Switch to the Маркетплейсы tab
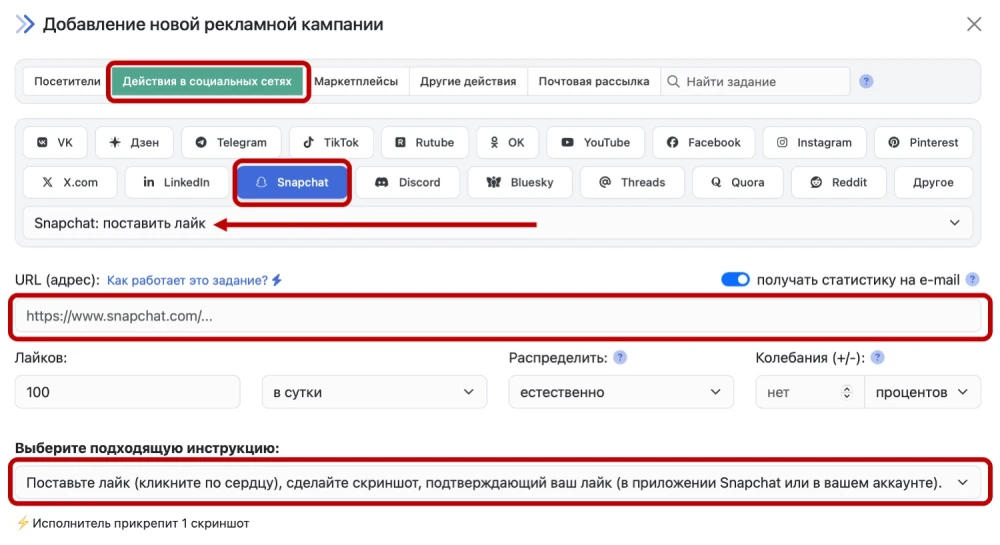Screen dimensions: 1000x545 [x=356, y=82]
